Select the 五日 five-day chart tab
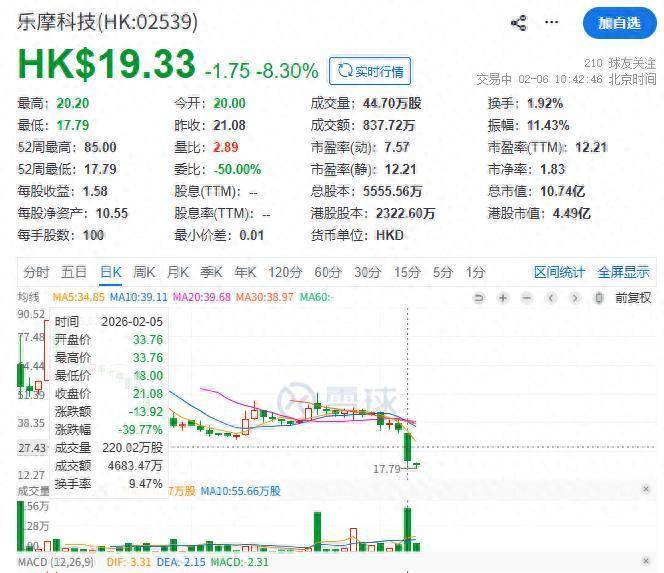The width and height of the screenshot is (664, 573). 73,272
